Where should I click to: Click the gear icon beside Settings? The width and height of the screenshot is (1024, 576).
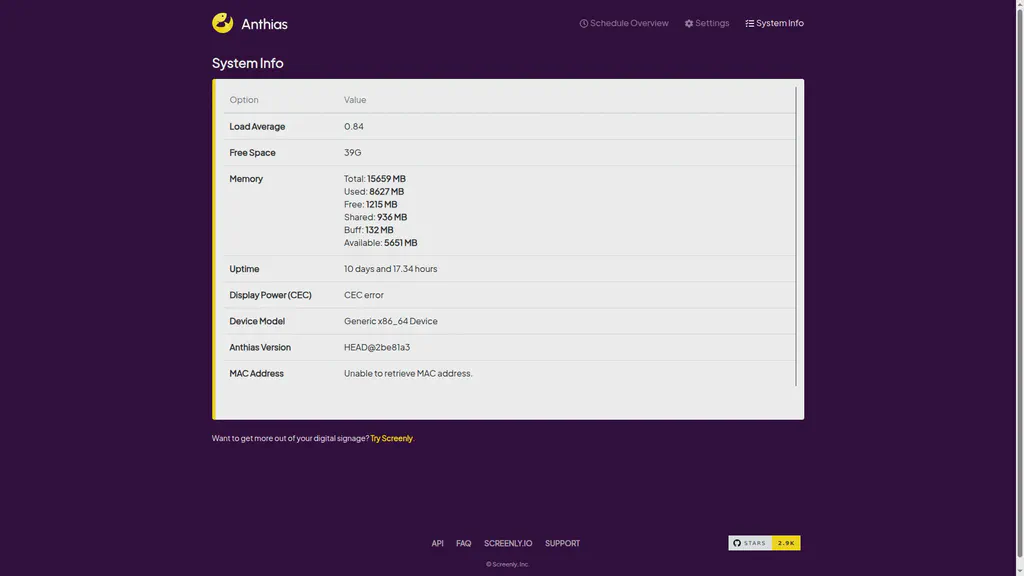tap(687, 23)
